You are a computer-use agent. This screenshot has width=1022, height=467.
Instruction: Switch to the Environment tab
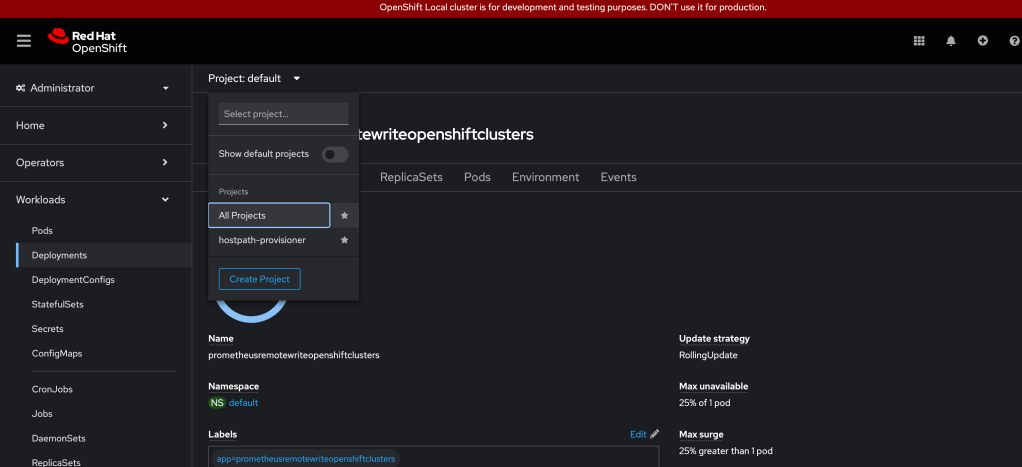(x=546, y=177)
